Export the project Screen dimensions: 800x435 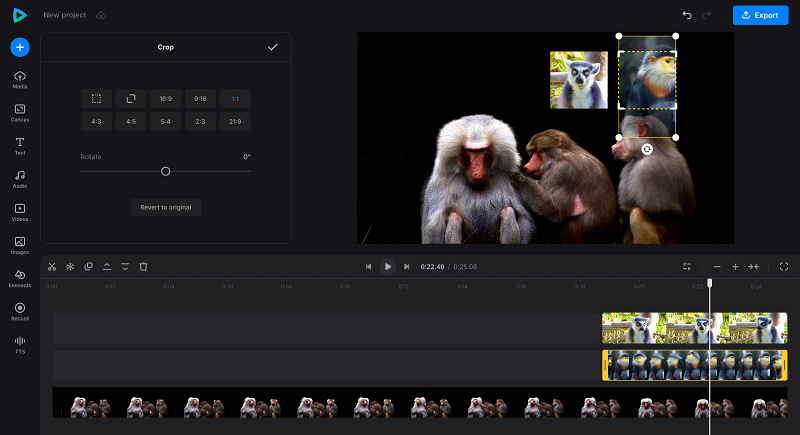point(760,15)
